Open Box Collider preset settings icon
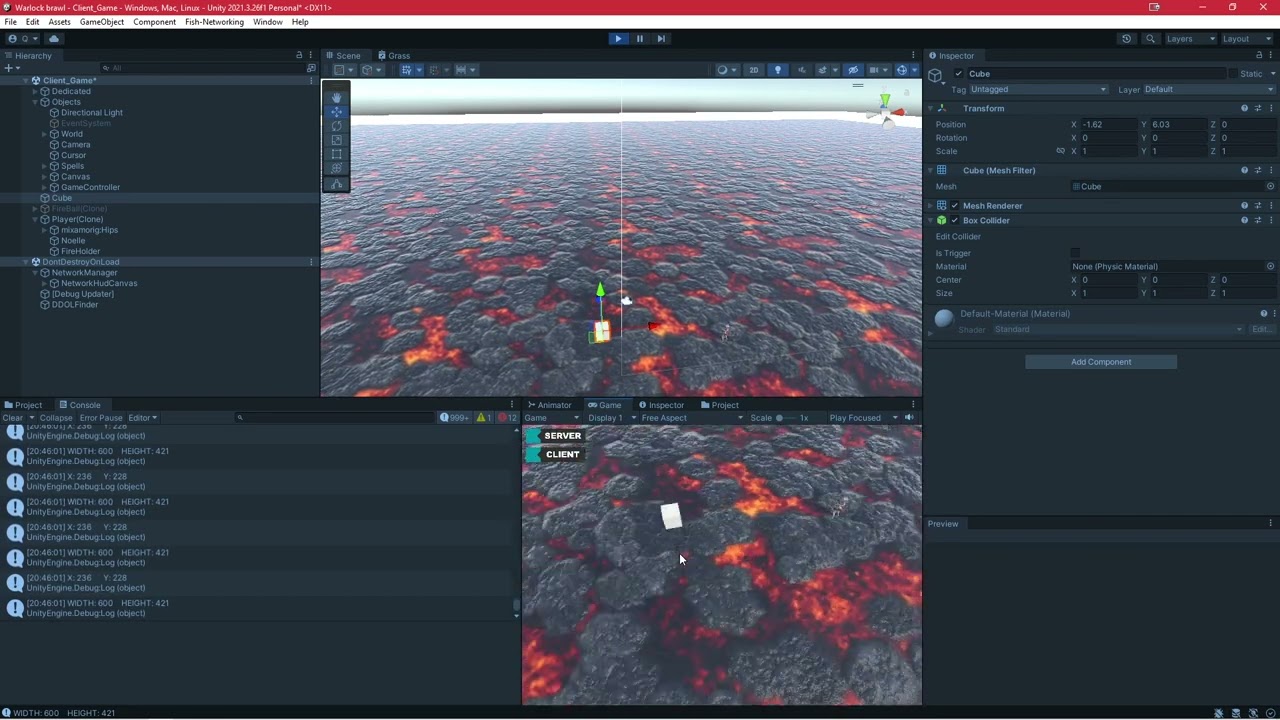Screen dimensions: 1280x720 tap(1258, 220)
